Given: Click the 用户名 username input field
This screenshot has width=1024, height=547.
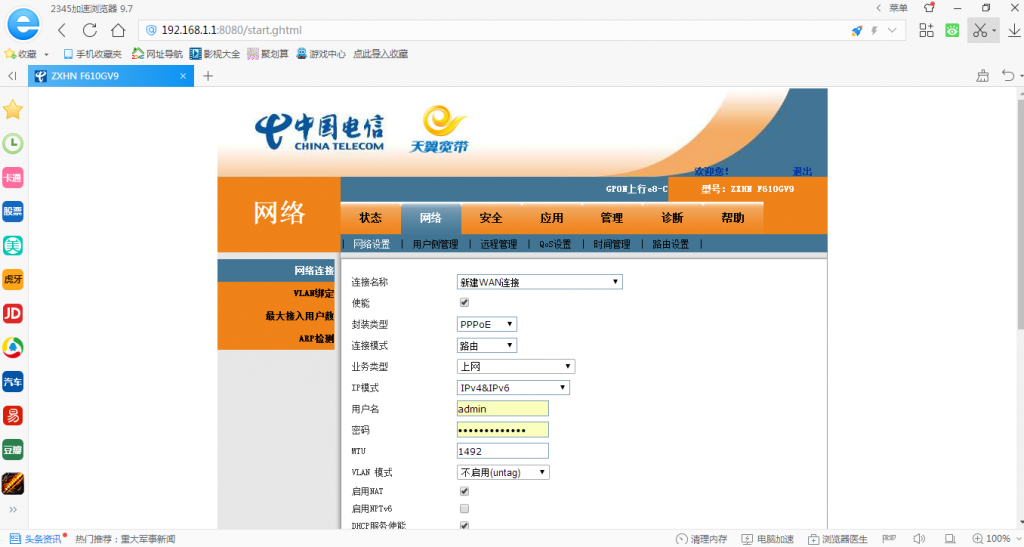Looking at the screenshot, I should click(x=503, y=409).
